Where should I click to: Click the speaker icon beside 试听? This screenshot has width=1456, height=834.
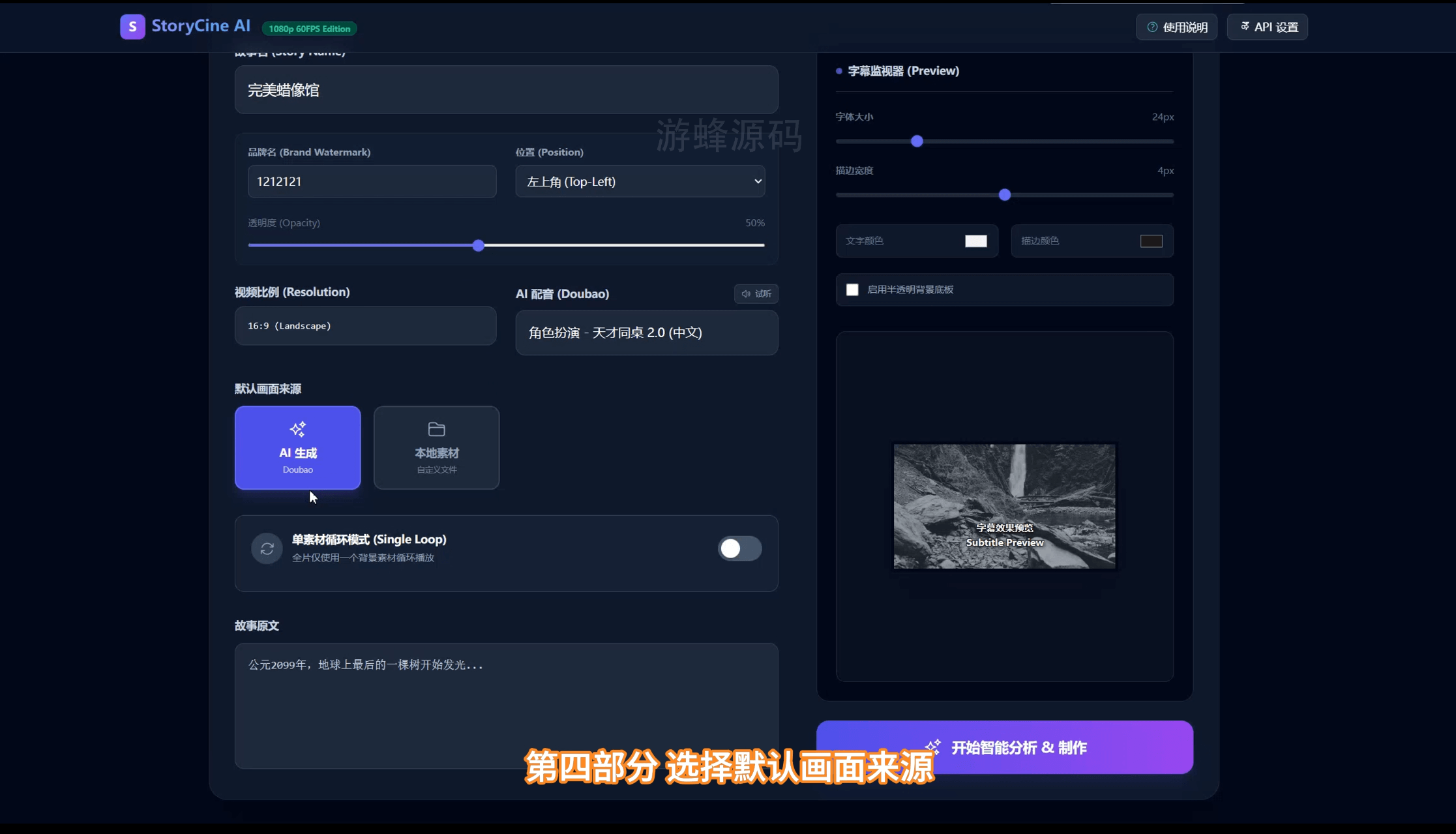tap(746, 293)
